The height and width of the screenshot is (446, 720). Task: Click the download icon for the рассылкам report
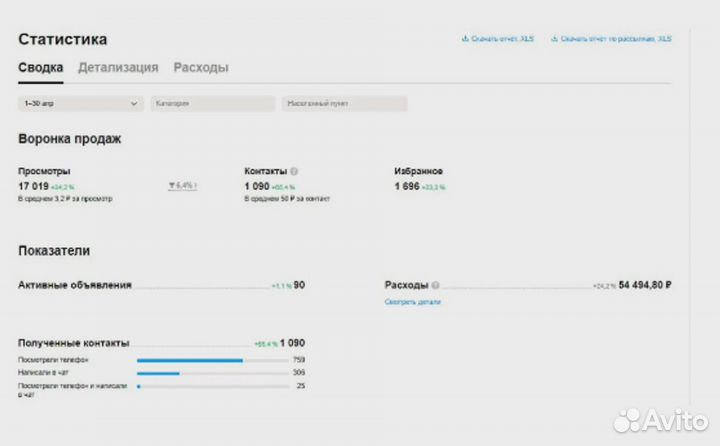(x=554, y=39)
